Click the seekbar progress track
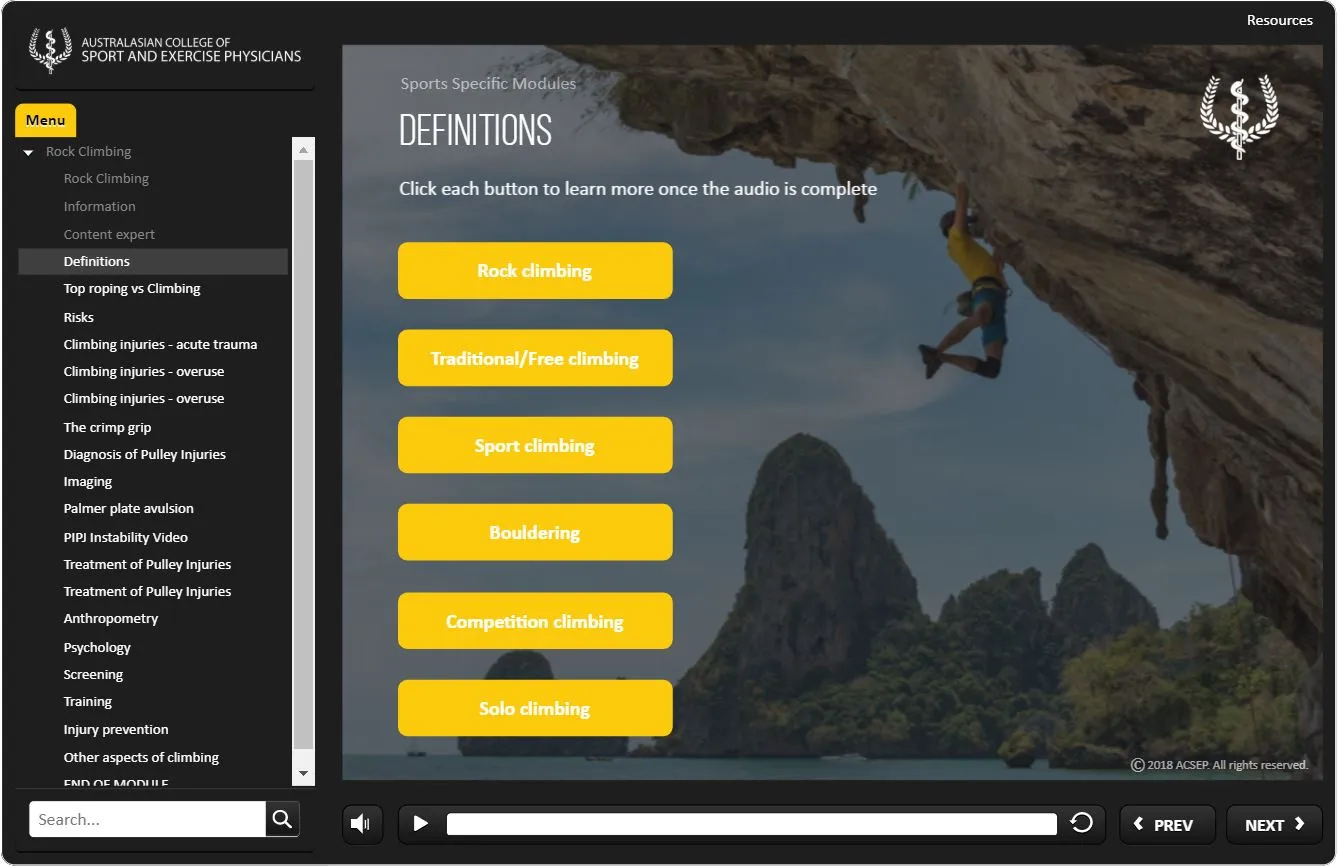Image resolution: width=1338 pixels, height=866 pixels. coord(751,824)
